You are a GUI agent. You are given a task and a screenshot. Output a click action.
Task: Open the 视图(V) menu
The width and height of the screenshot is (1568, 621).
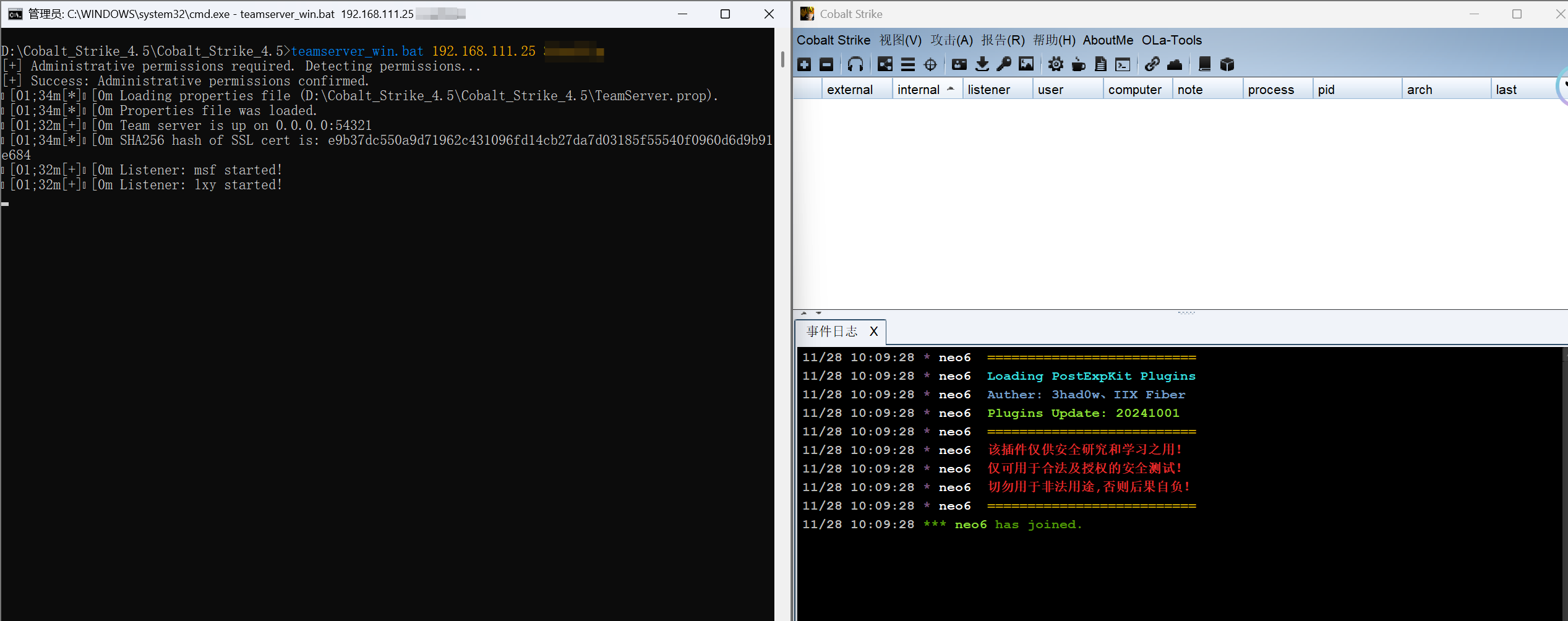[900, 40]
